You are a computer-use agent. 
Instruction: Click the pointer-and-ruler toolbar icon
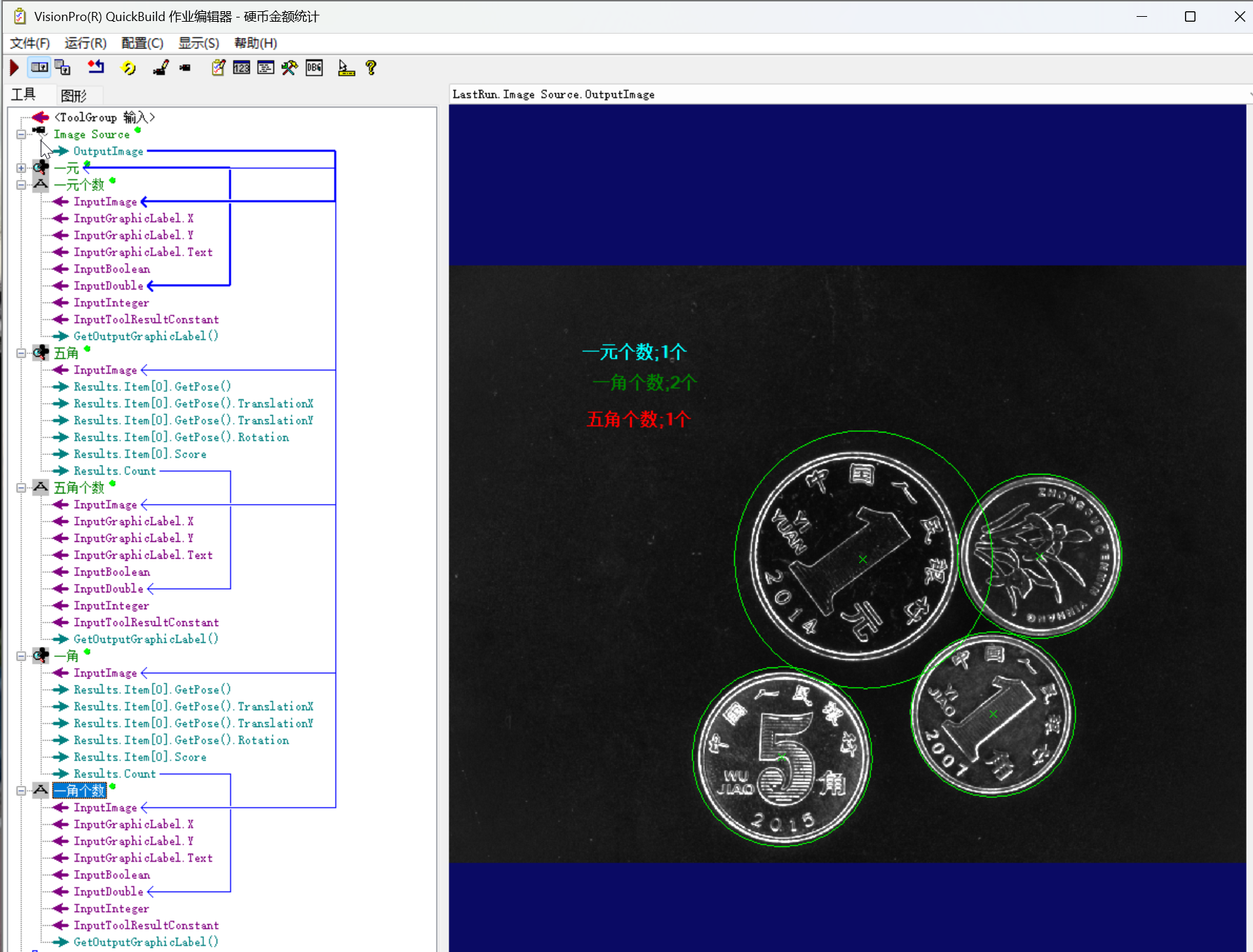click(x=346, y=68)
